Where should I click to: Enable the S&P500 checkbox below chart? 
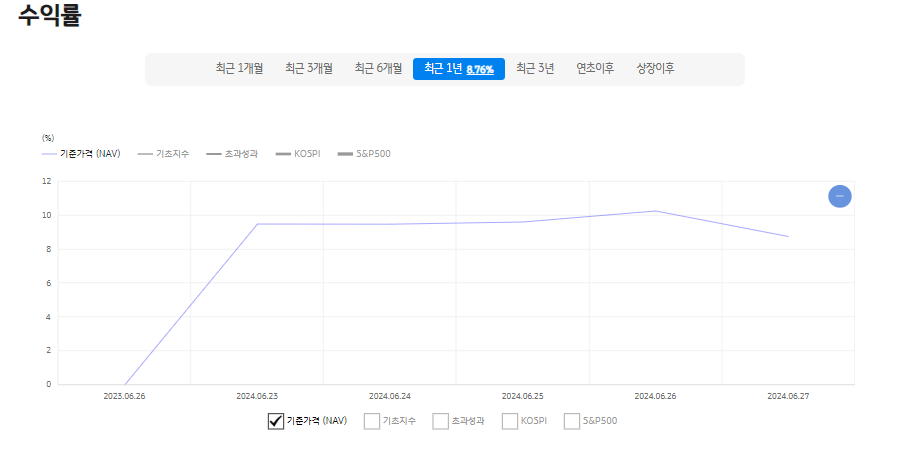(572, 421)
